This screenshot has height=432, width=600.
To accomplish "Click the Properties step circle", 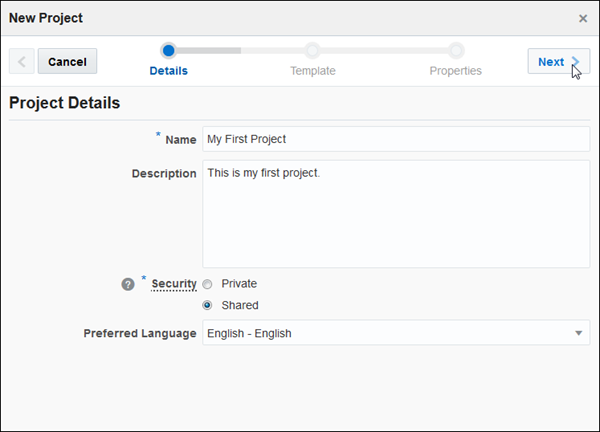I will click(456, 49).
